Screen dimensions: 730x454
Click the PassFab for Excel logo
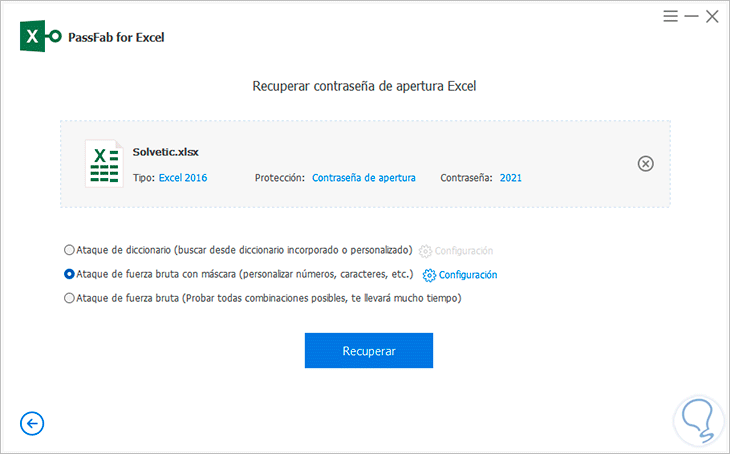click(41, 36)
